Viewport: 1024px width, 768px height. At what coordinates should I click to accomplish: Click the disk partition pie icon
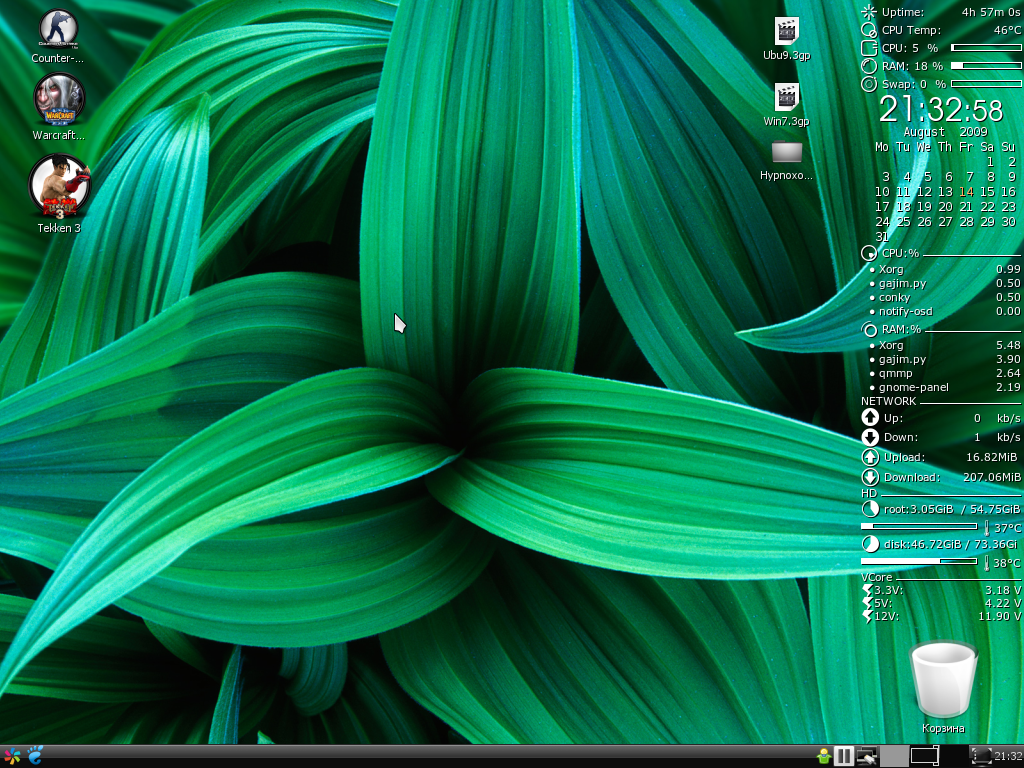point(870,544)
